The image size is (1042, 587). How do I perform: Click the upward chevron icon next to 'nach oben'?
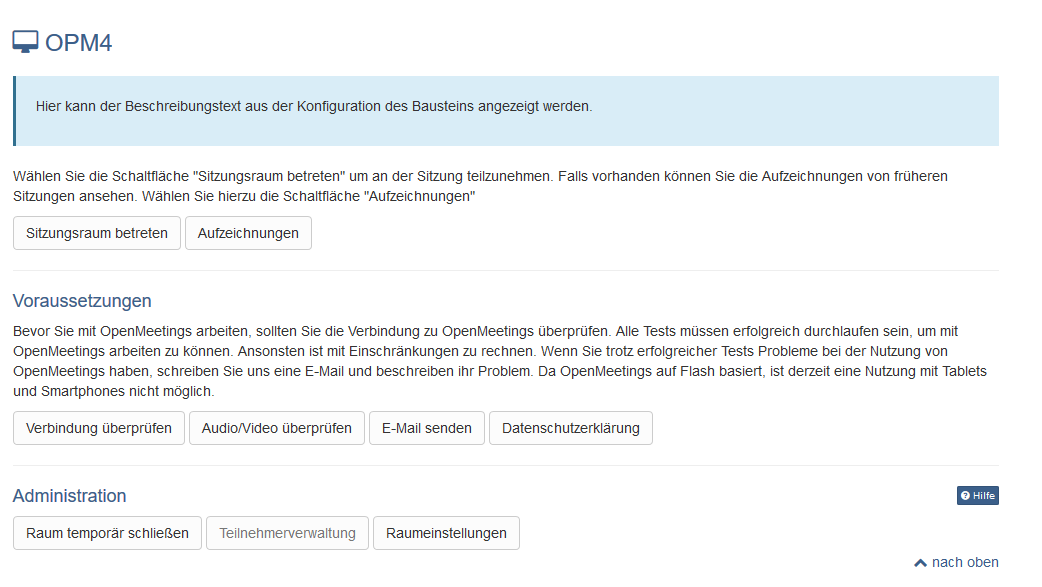(919, 562)
